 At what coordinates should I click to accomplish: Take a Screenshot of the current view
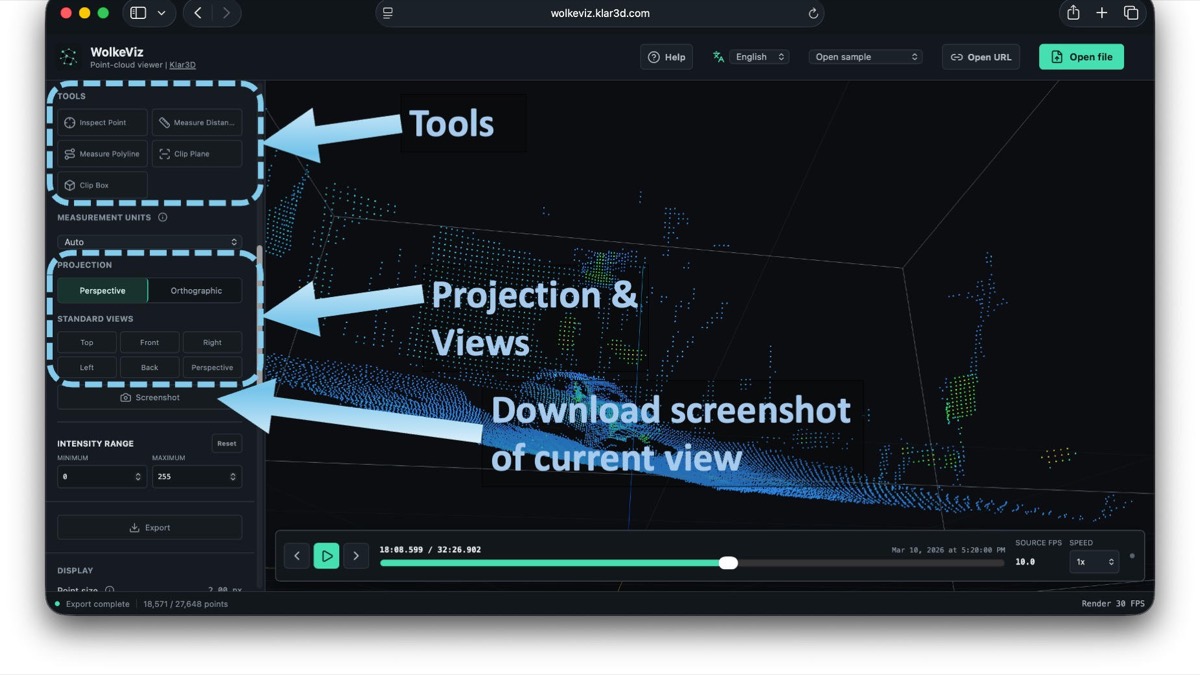tap(150, 397)
